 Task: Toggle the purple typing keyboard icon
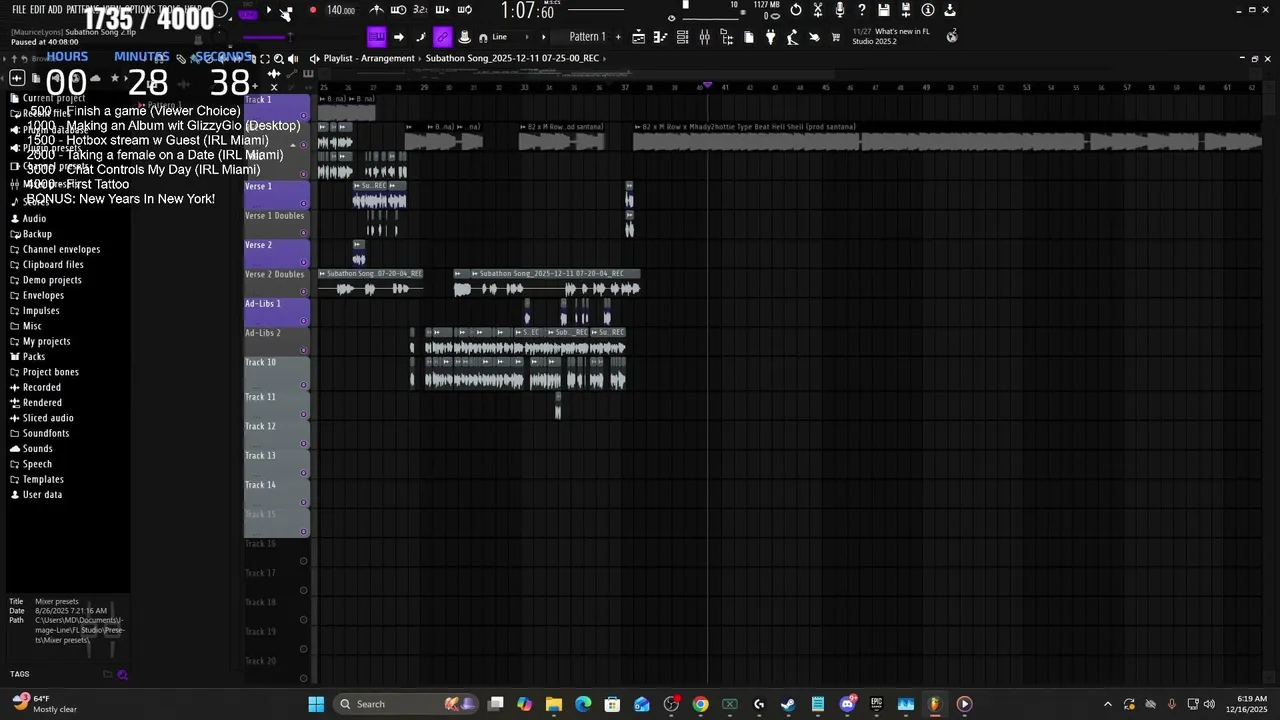376,37
